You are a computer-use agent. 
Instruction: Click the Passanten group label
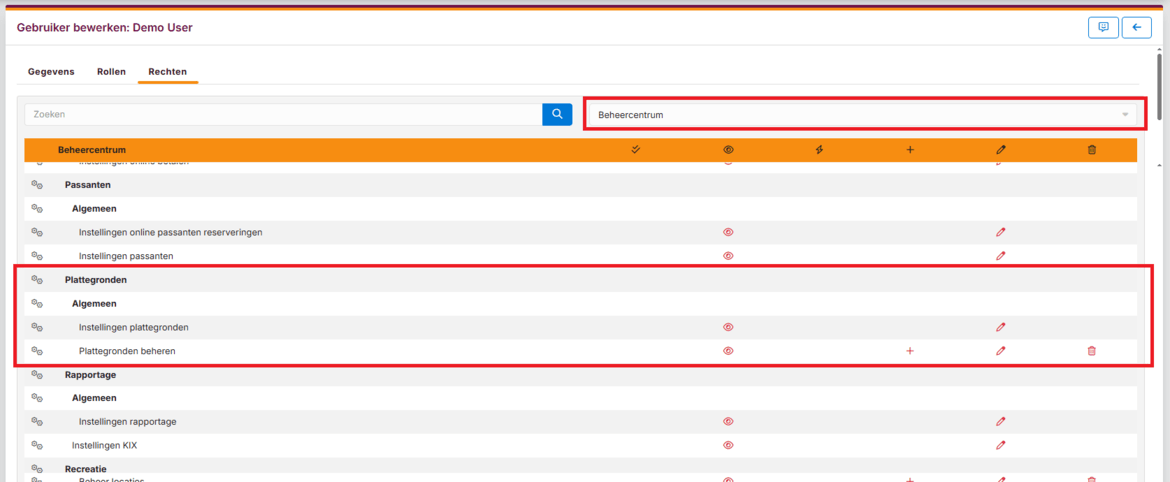88,185
